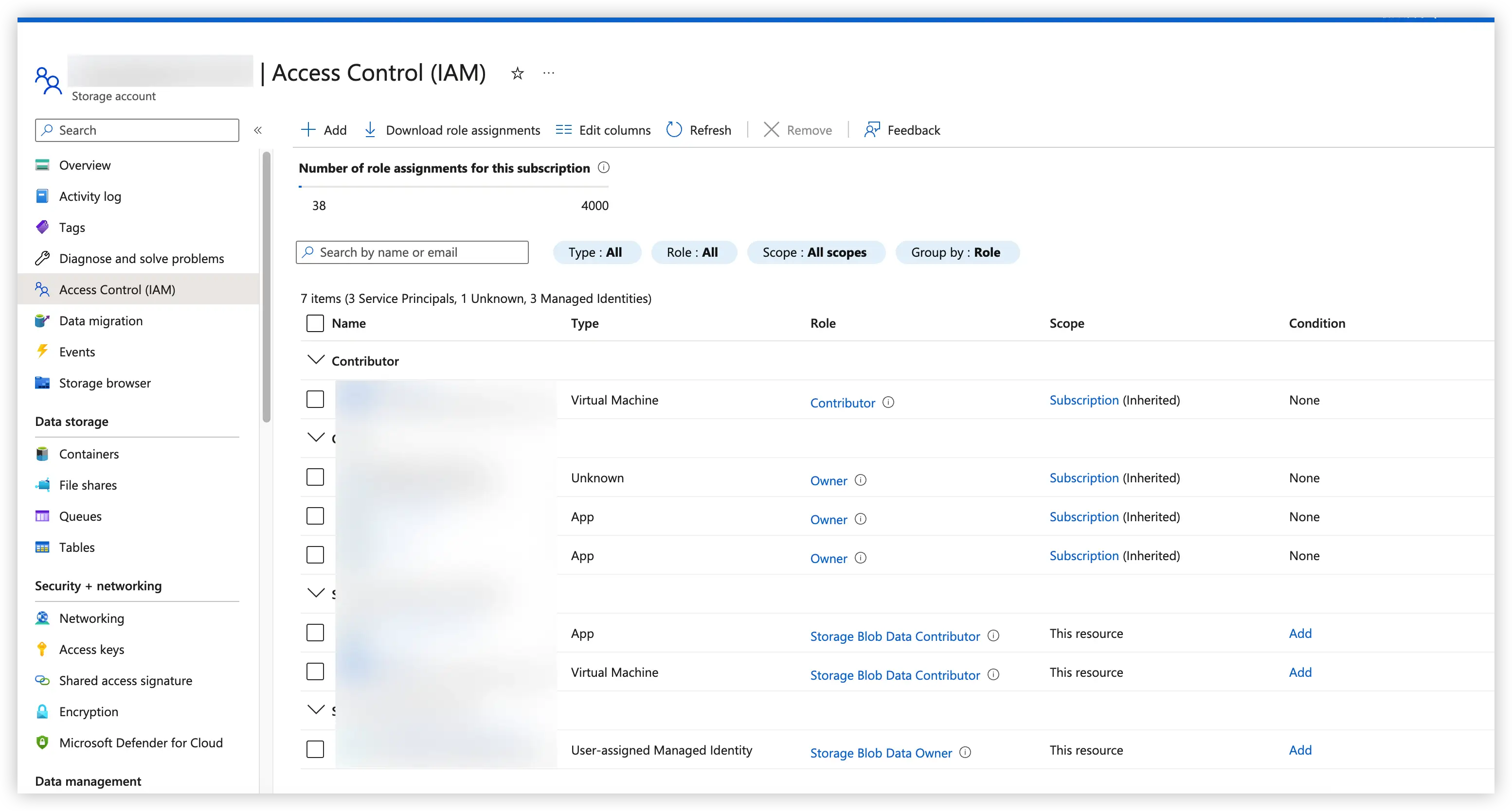Click the Data migration icon
The height and width of the screenshot is (811, 1512).
(x=42, y=321)
